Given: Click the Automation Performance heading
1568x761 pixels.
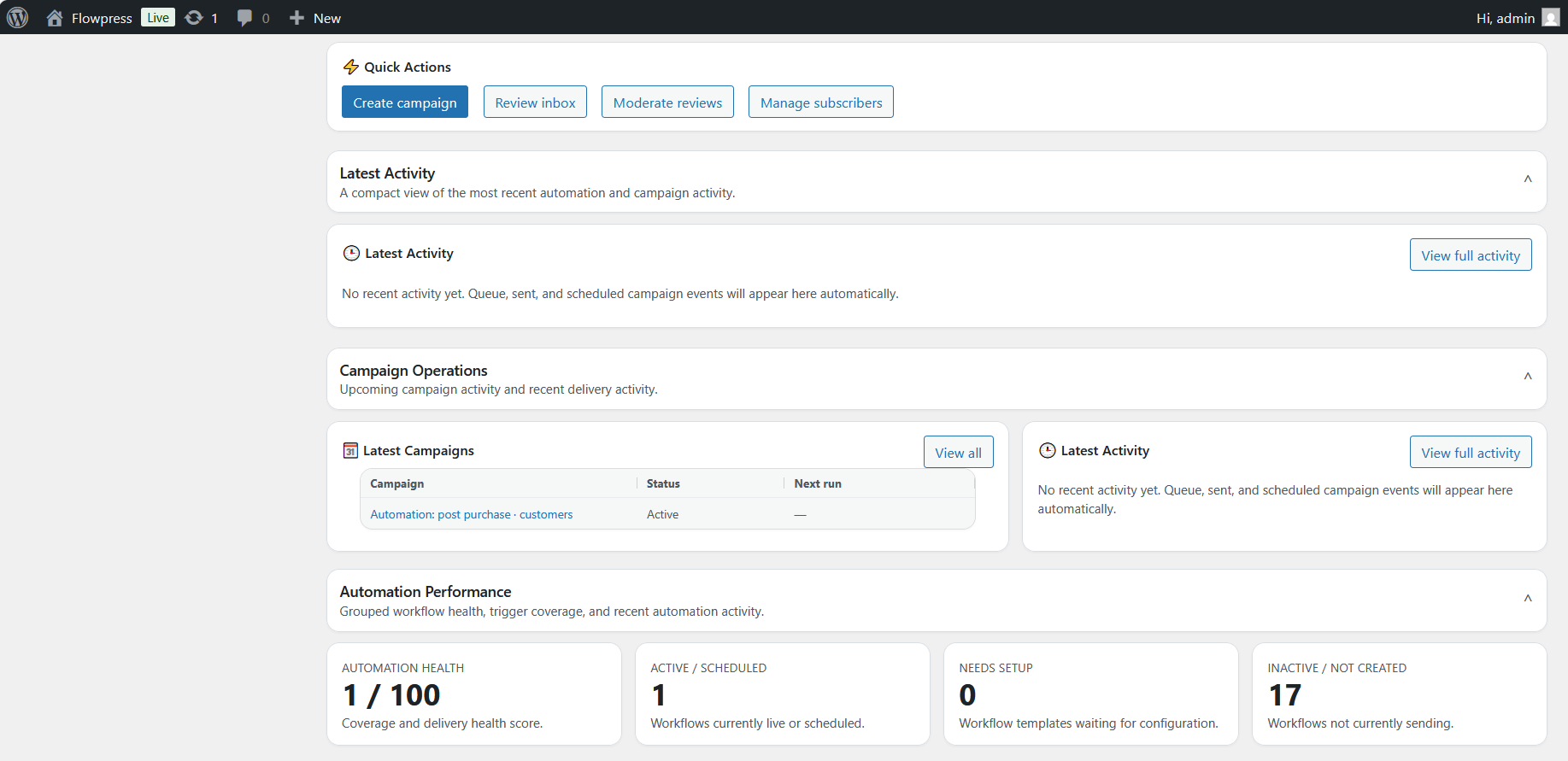Looking at the screenshot, I should (426, 591).
